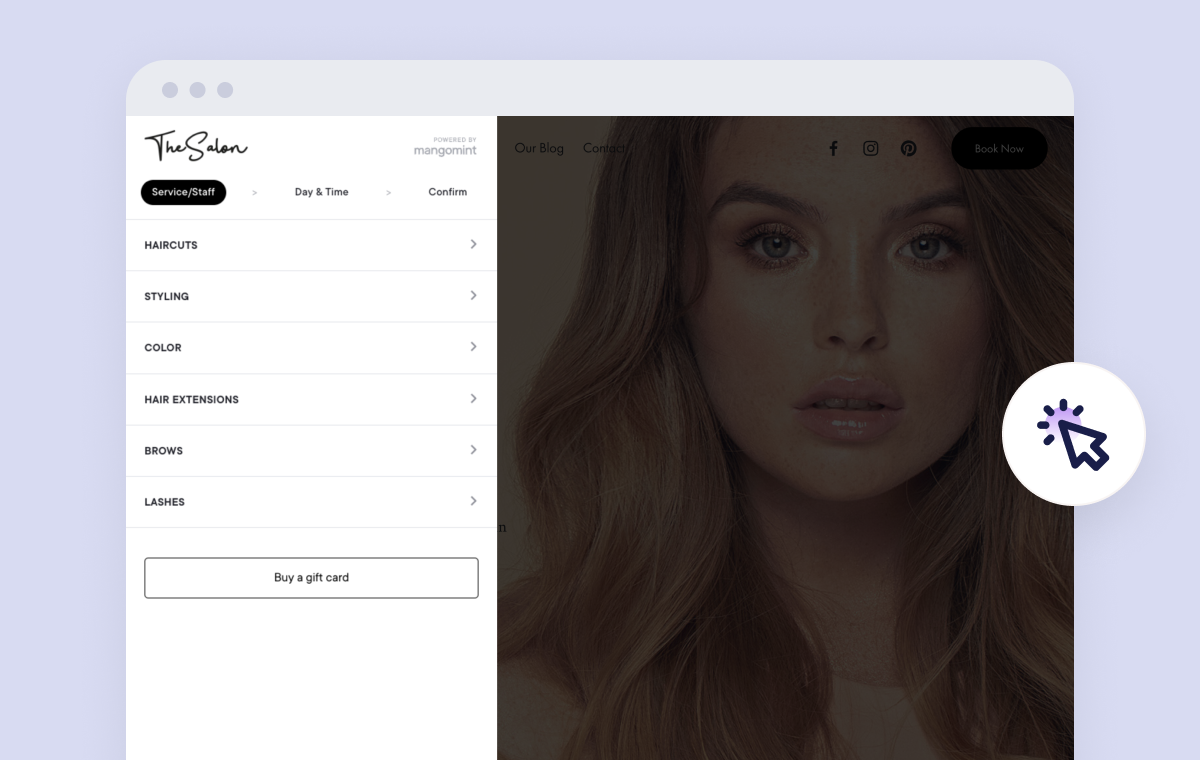Select the STYLING category label
The height and width of the screenshot is (760, 1200).
167,297
